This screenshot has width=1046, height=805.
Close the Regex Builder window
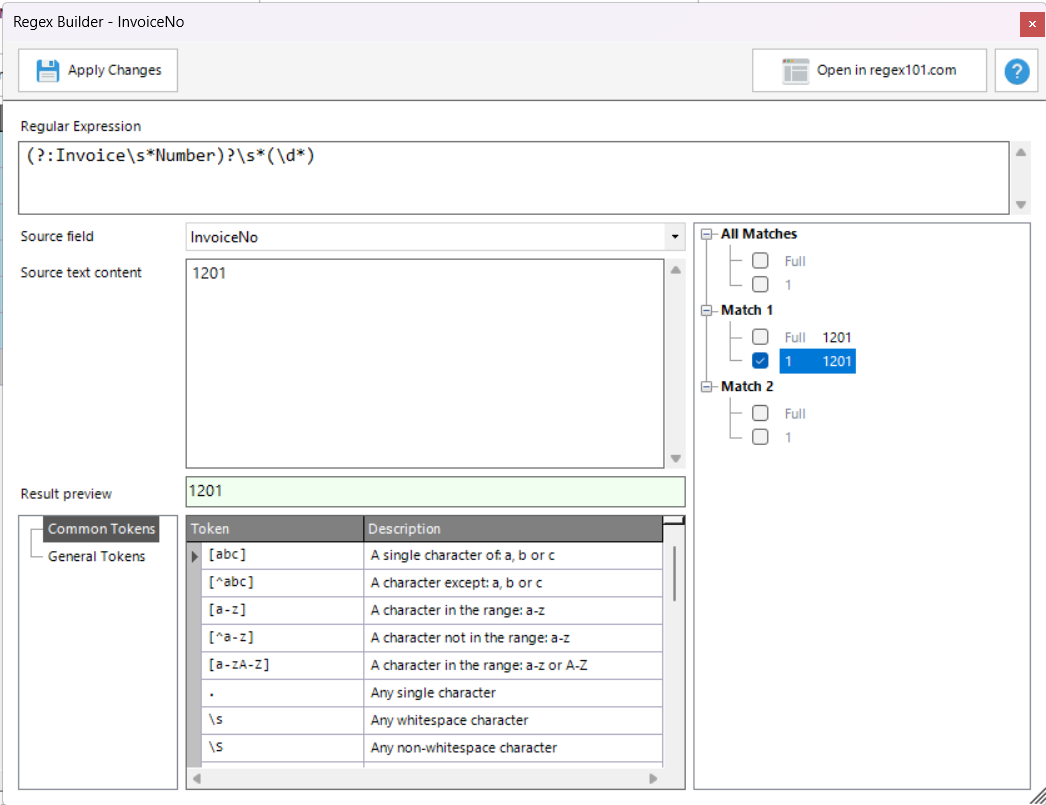coord(1032,24)
